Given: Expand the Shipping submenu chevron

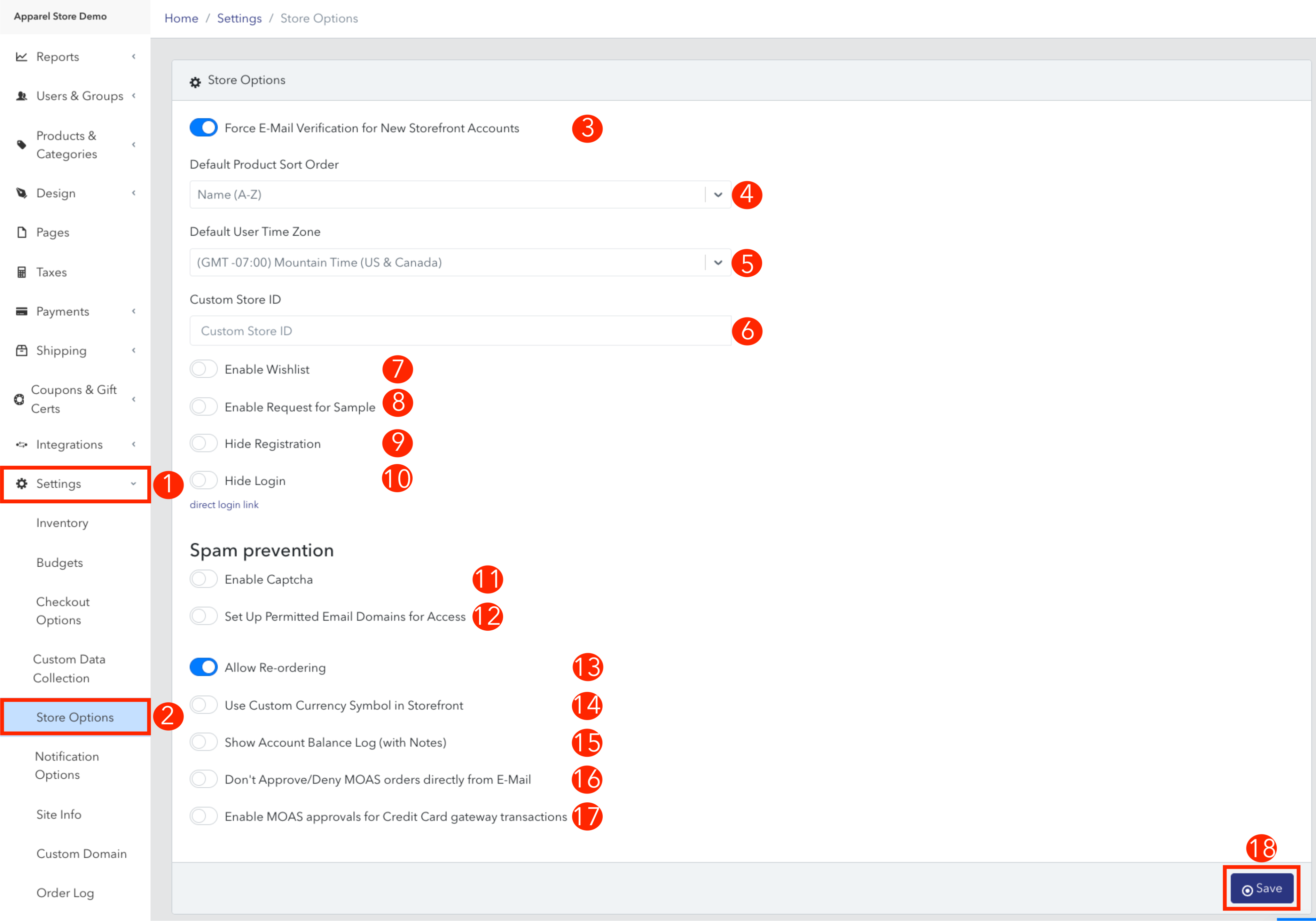Looking at the screenshot, I should click(134, 350).
